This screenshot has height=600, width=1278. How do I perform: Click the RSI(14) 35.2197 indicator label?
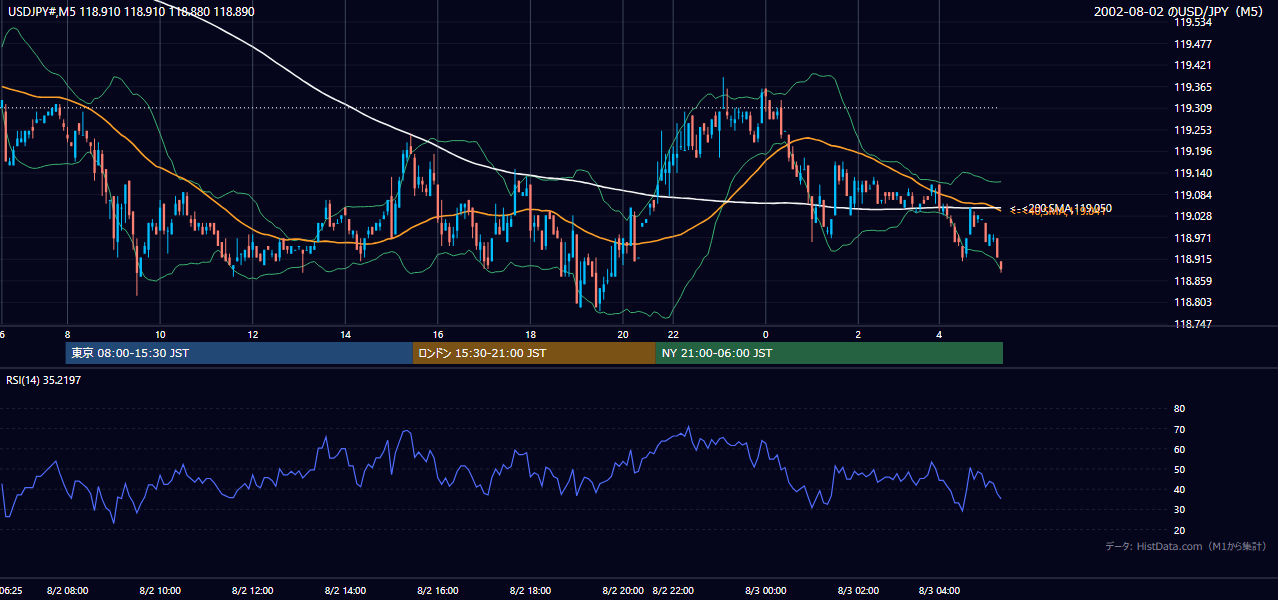coord(45,380)
